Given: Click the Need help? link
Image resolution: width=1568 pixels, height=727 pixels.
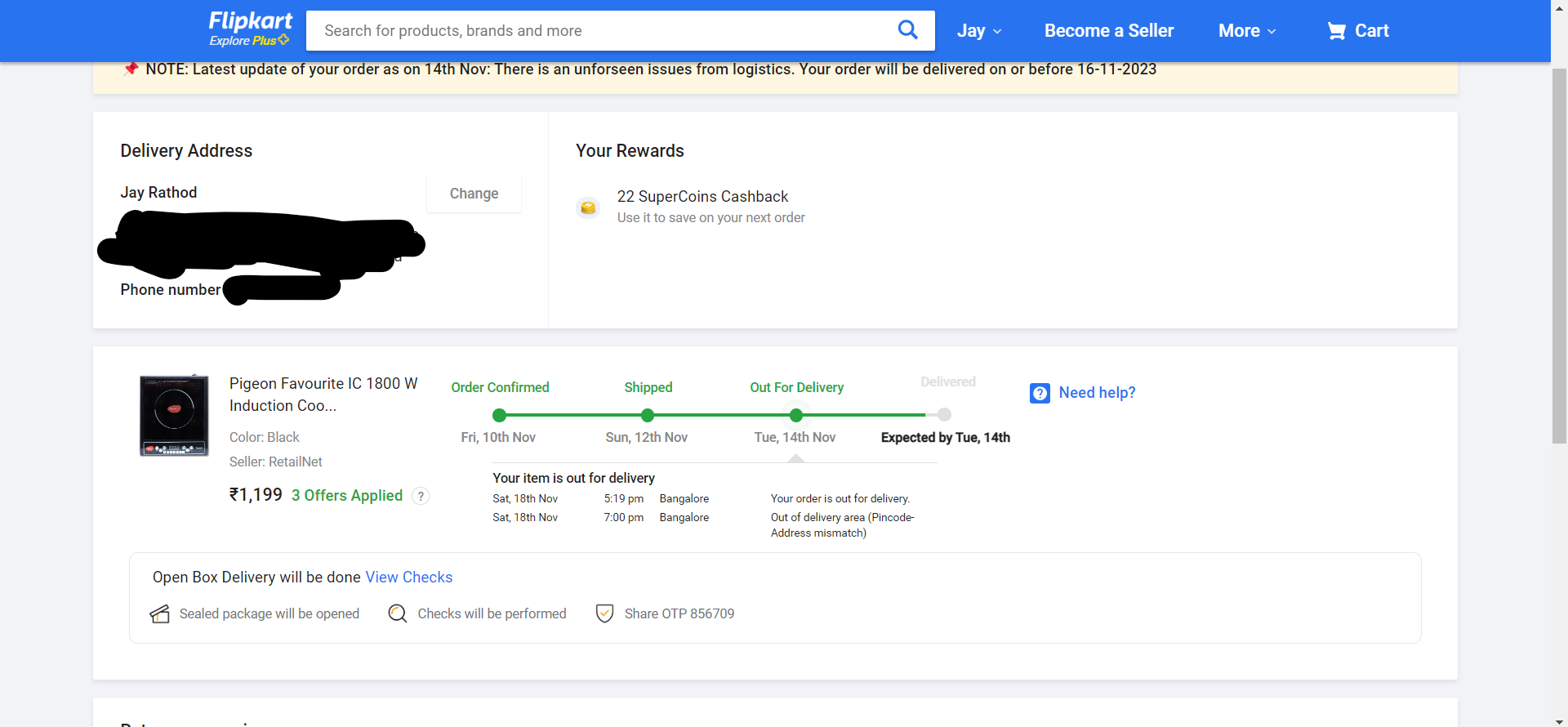Looking at the screenshot, I should click(x=1097, y=393).
